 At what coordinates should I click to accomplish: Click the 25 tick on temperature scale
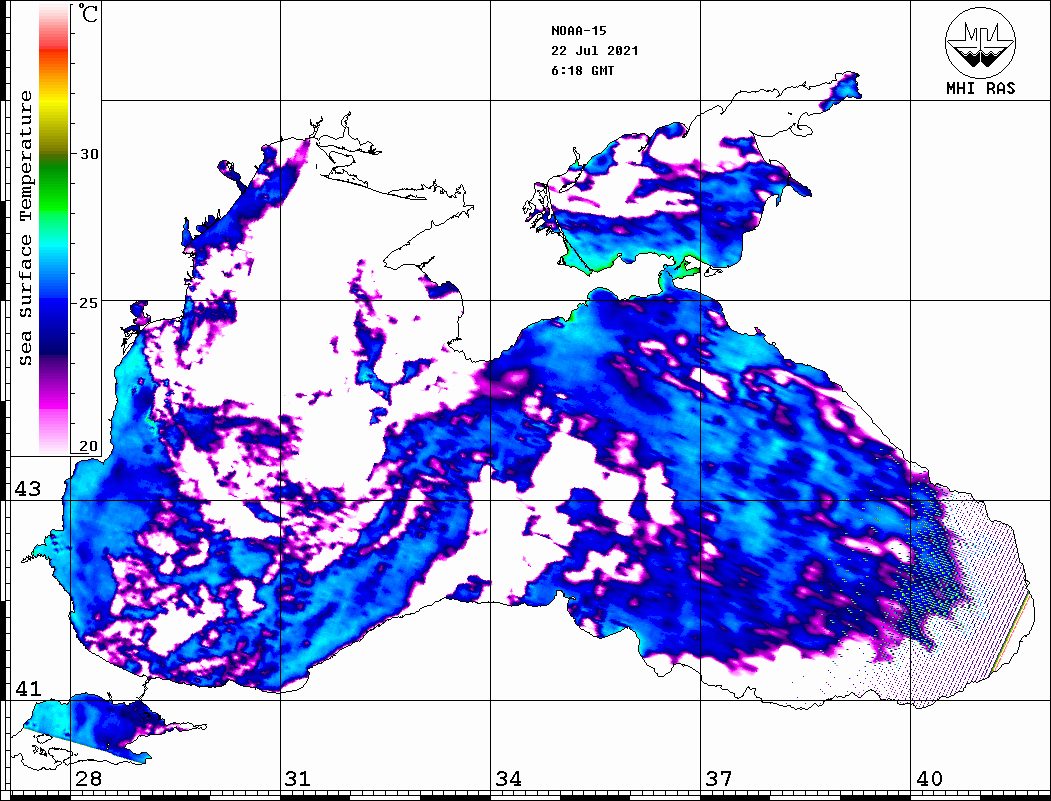89,303
